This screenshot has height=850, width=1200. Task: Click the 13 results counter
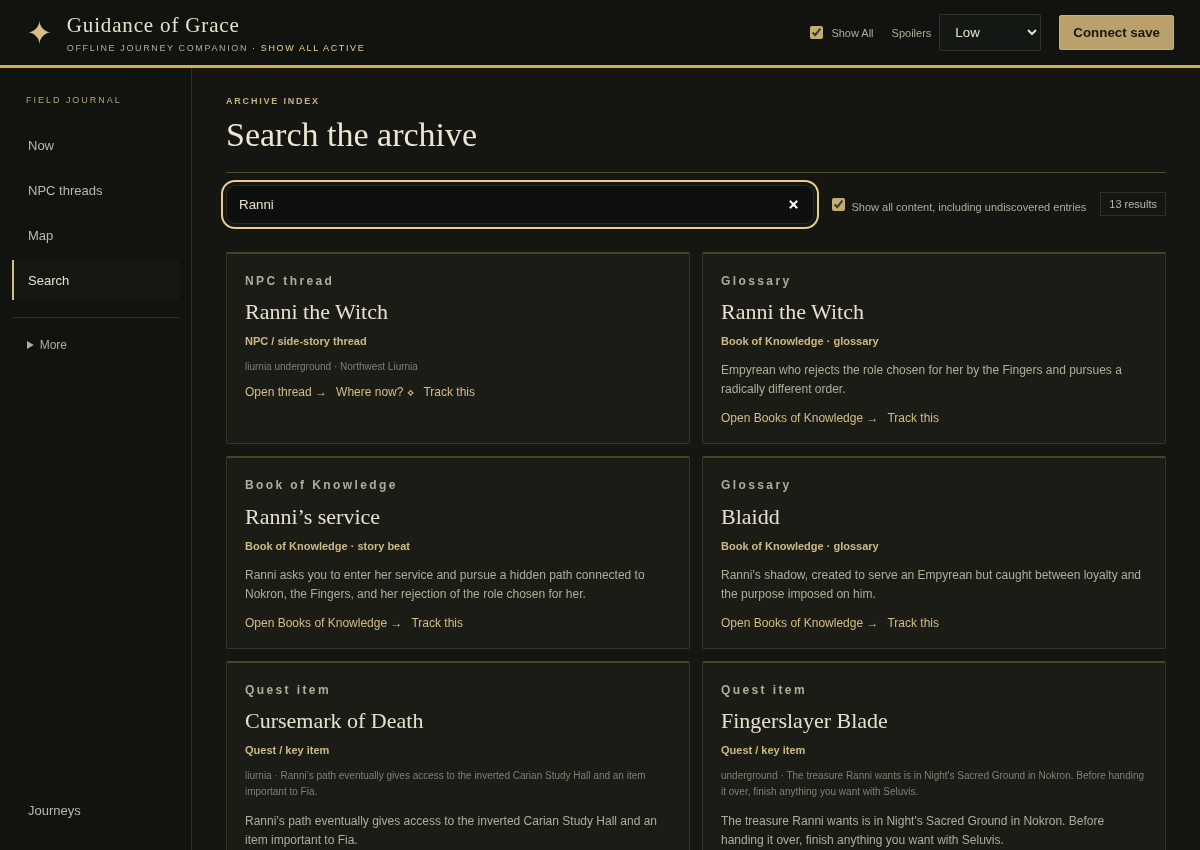1133,204
